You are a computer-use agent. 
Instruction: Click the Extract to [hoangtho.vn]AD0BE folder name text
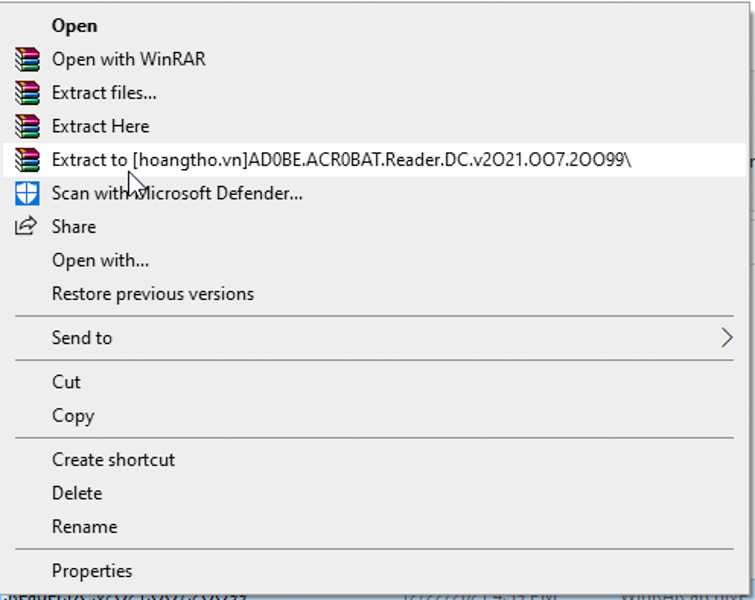point(341,160)
